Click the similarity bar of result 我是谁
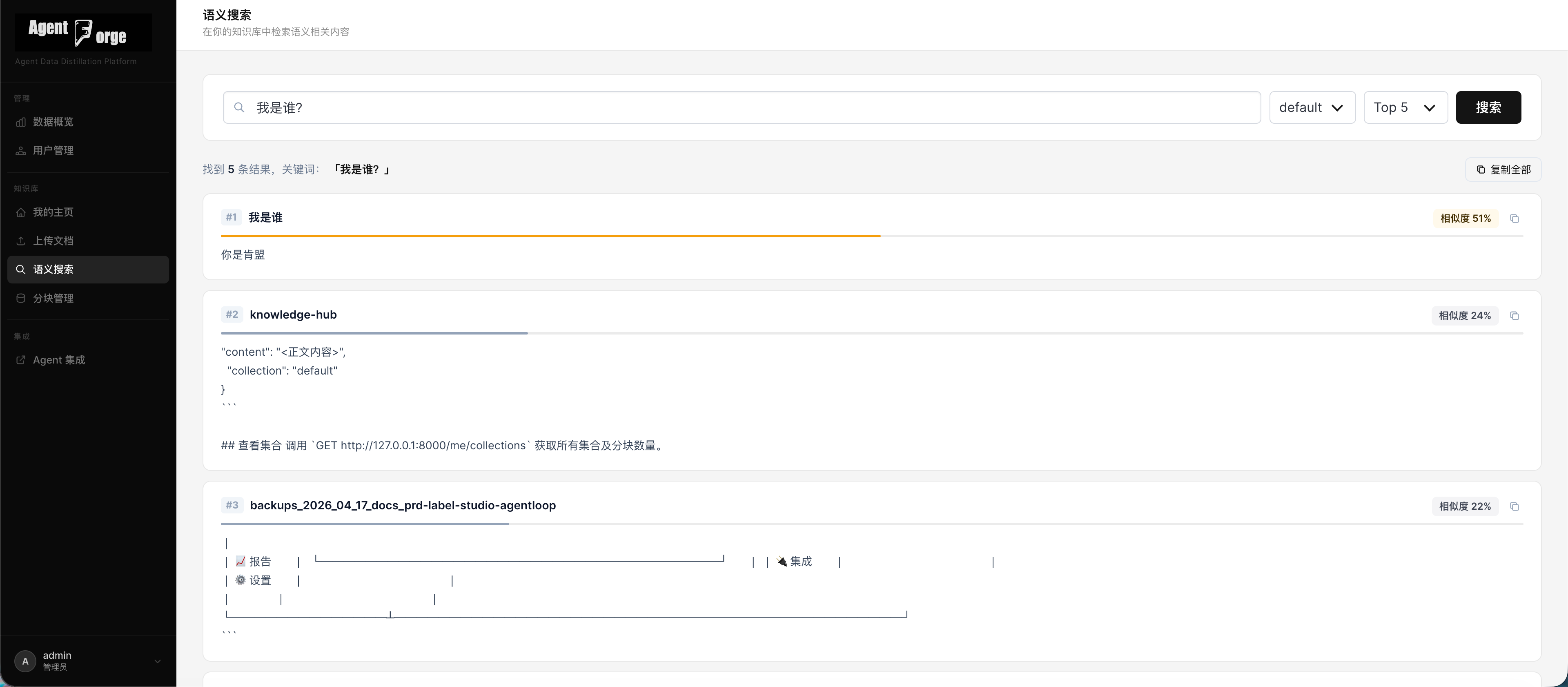Viewport: 1568px width, 687px height. click(x=872, y=236)
